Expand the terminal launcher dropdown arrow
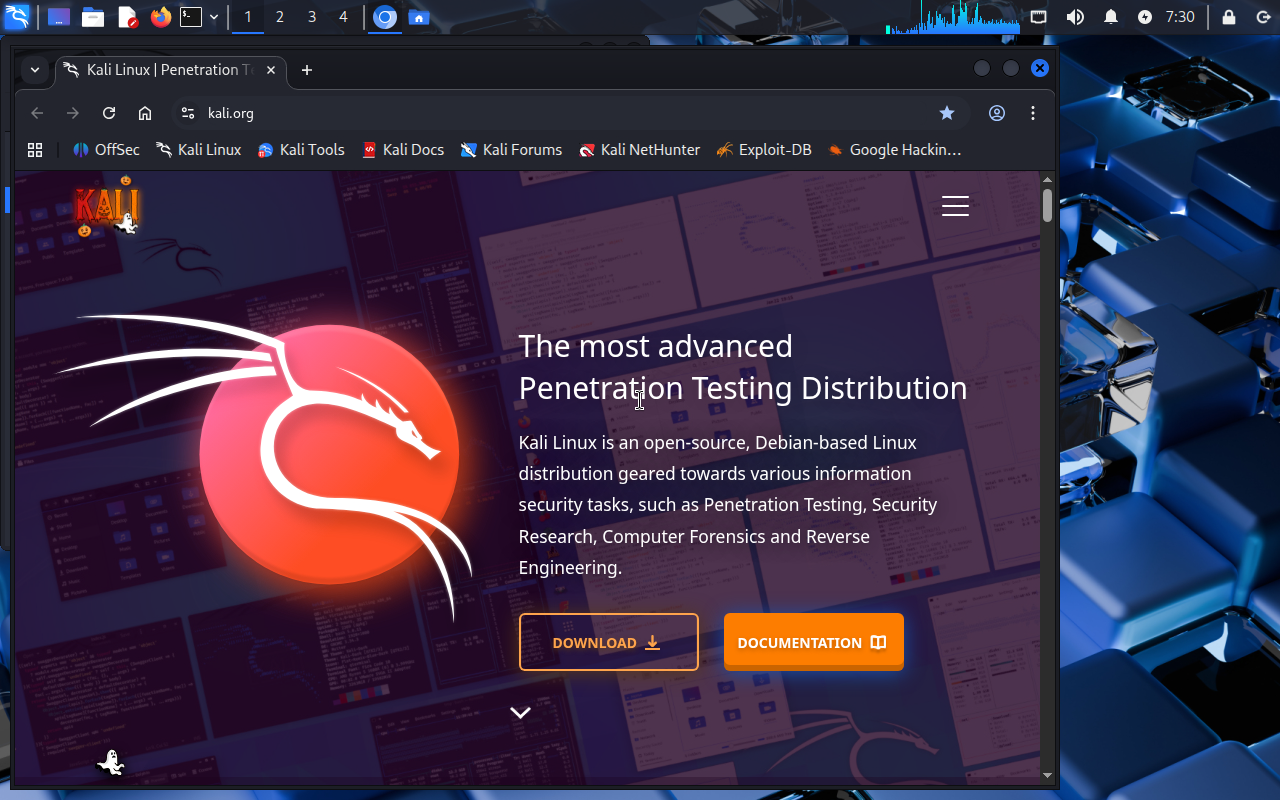This screenshot has height=800, width=1280. click(x=214, y=17)
